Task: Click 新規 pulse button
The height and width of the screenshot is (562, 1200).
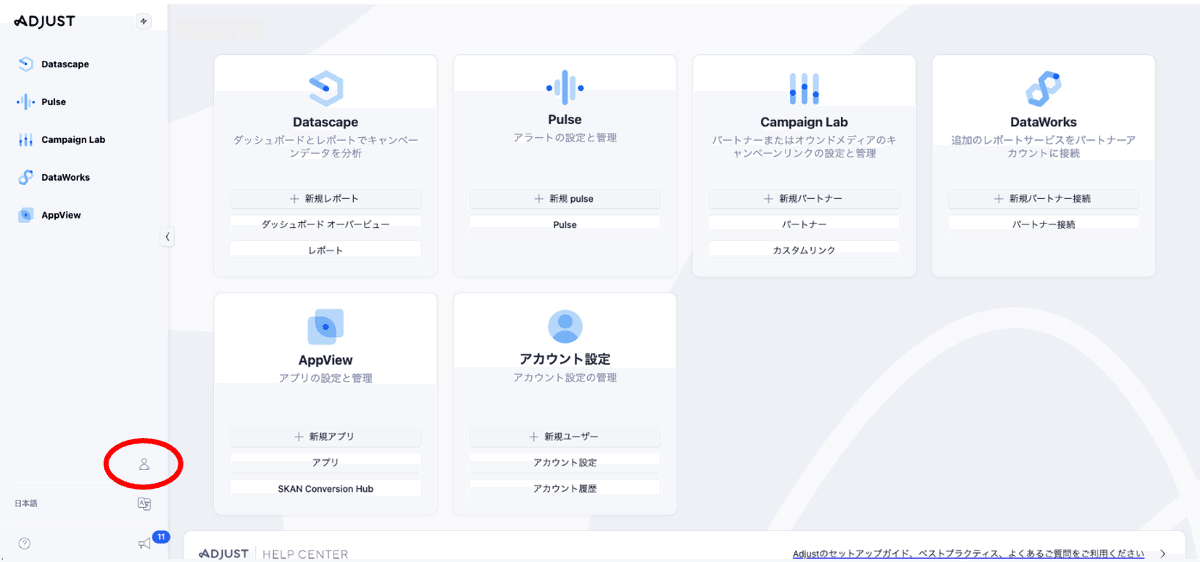Action: pos(565,199)
